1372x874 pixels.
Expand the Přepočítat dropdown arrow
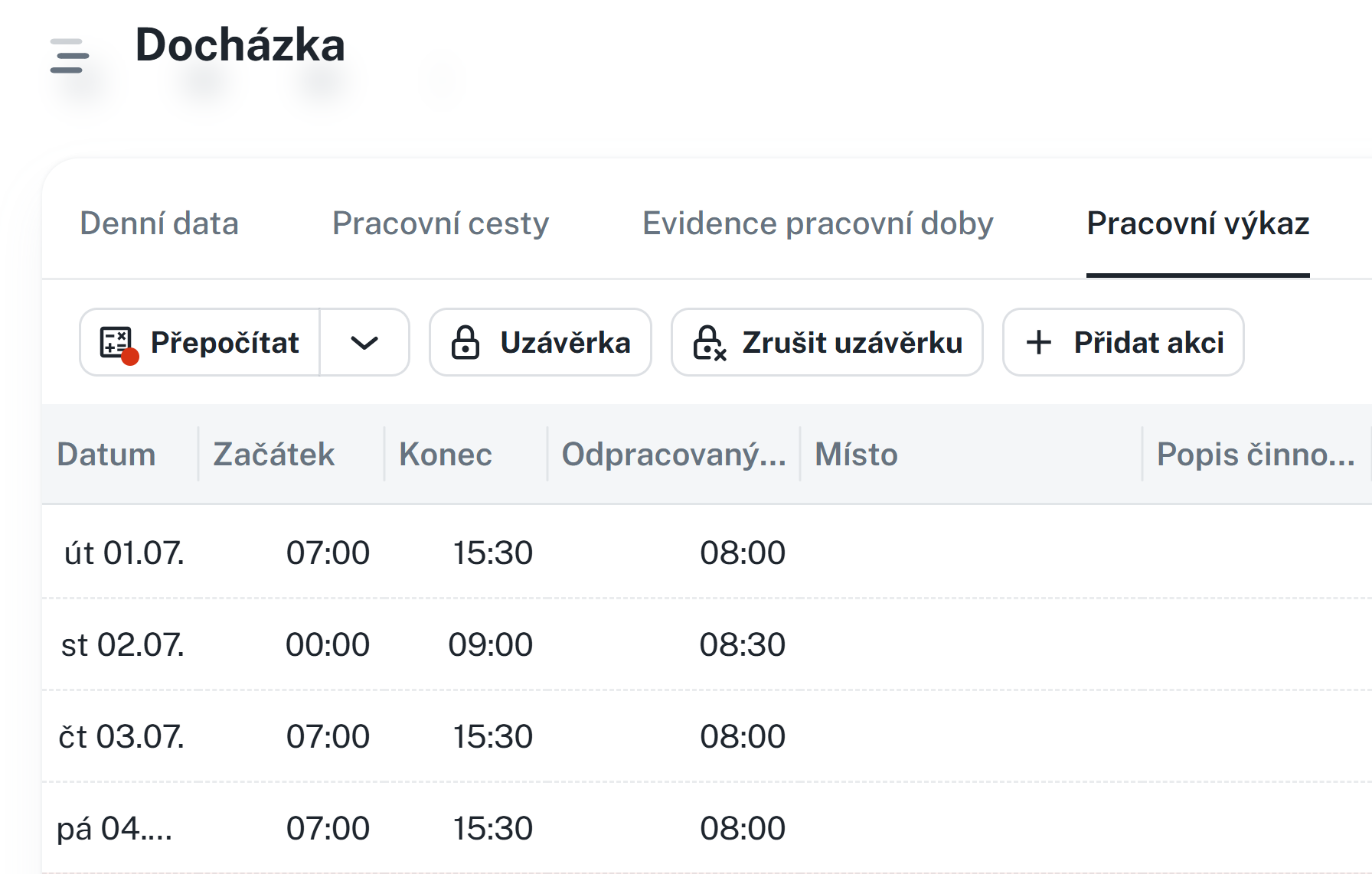[364, 343]
